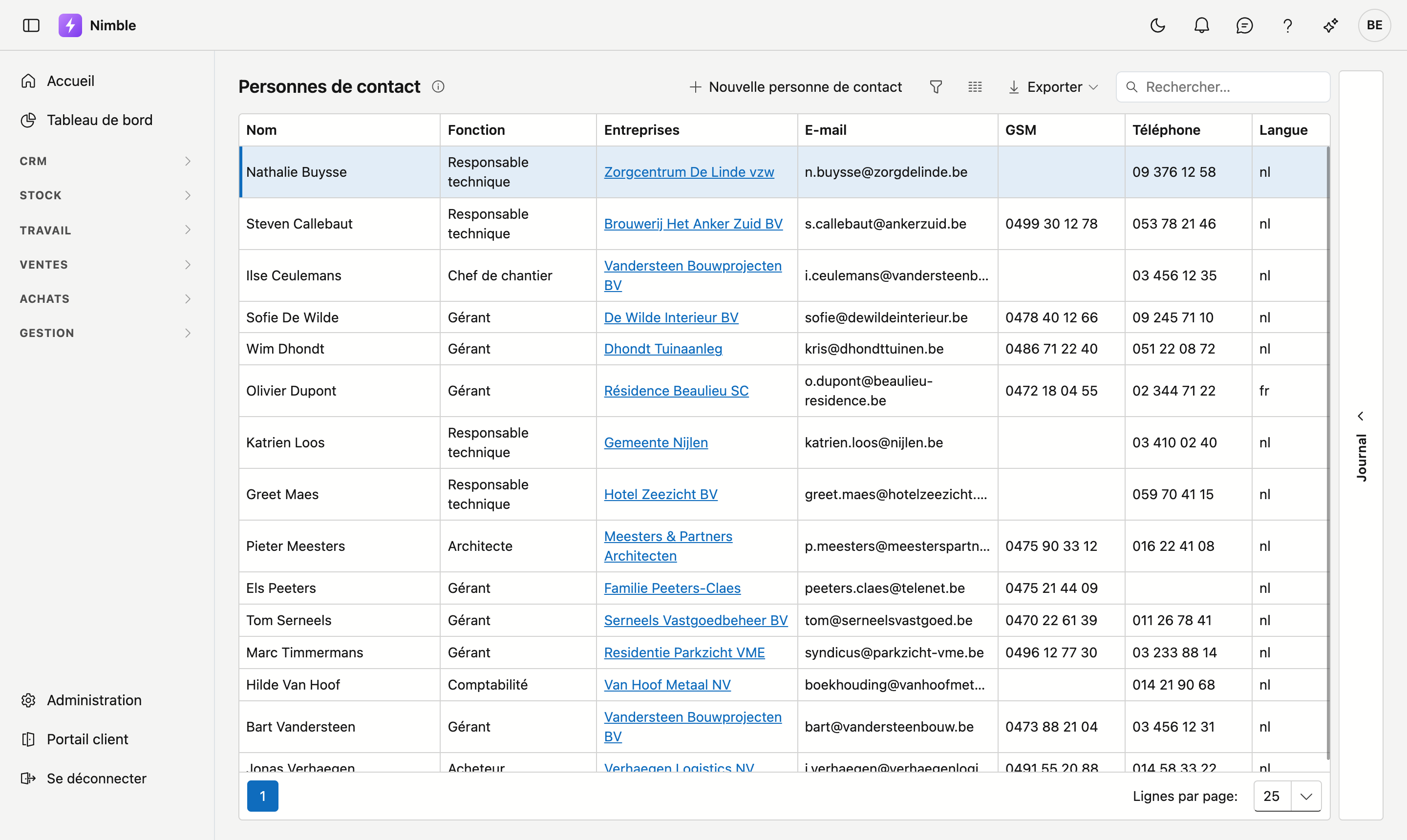Sort by the Entreprises column header
The image size is (1407, 840).
(697, 130)
